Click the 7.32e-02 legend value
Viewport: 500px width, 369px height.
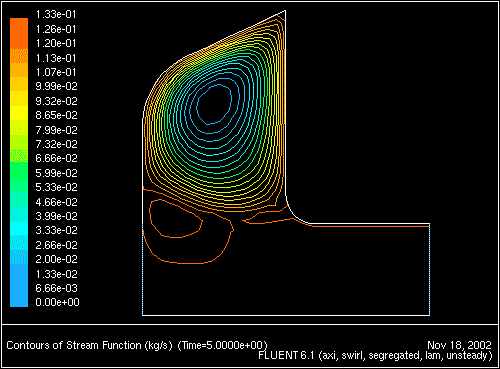[56, 144]
